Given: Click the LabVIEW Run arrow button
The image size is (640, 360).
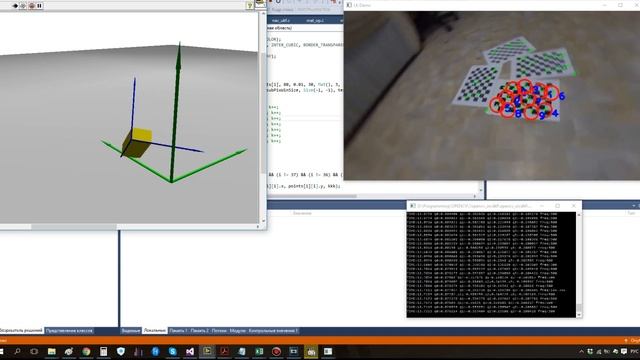Looking at the screenshot, I should pos(15,6).
